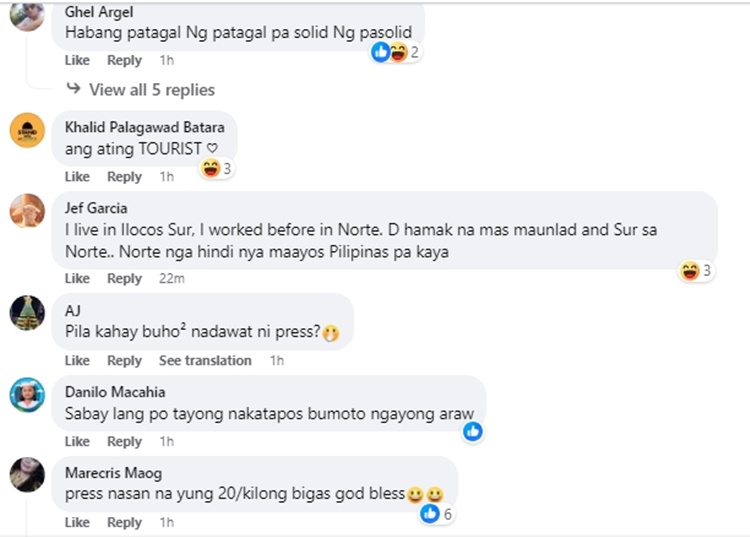Open the 6 likes on Marecris Maog's comment
This screenshot has width=750, height=537.
coord(436,514)
